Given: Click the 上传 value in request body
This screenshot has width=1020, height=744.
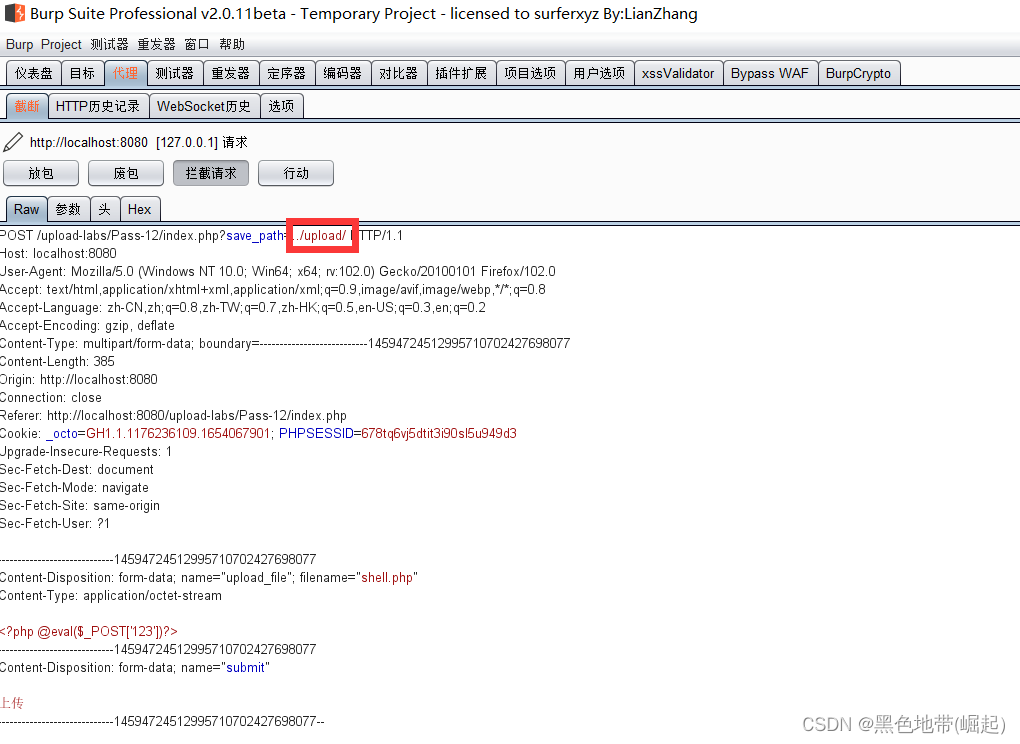Looking at the screenshot, I should click(12, 703).
